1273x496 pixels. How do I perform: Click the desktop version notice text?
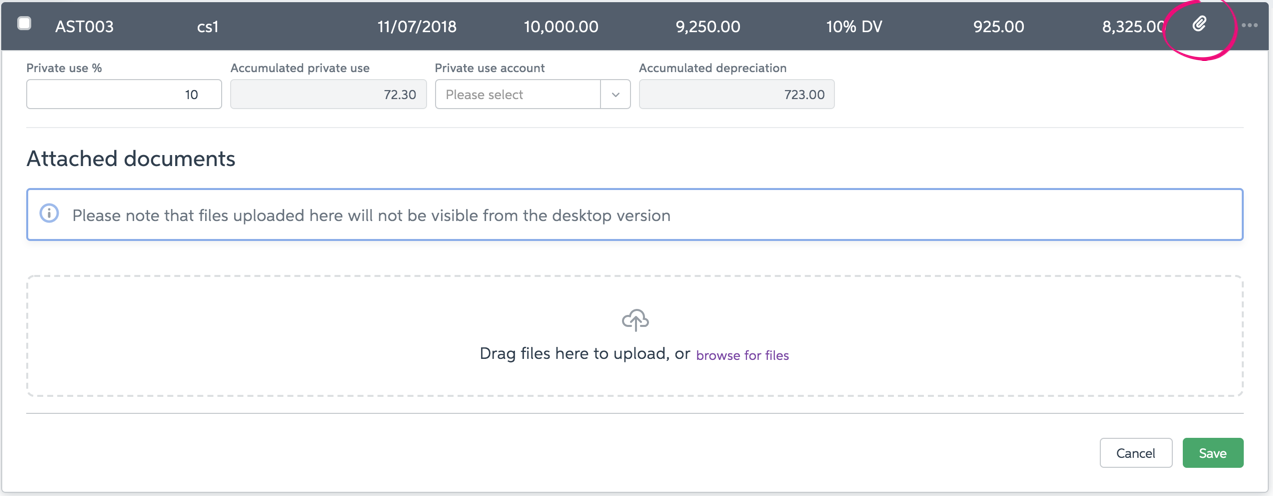coord(371,215)
